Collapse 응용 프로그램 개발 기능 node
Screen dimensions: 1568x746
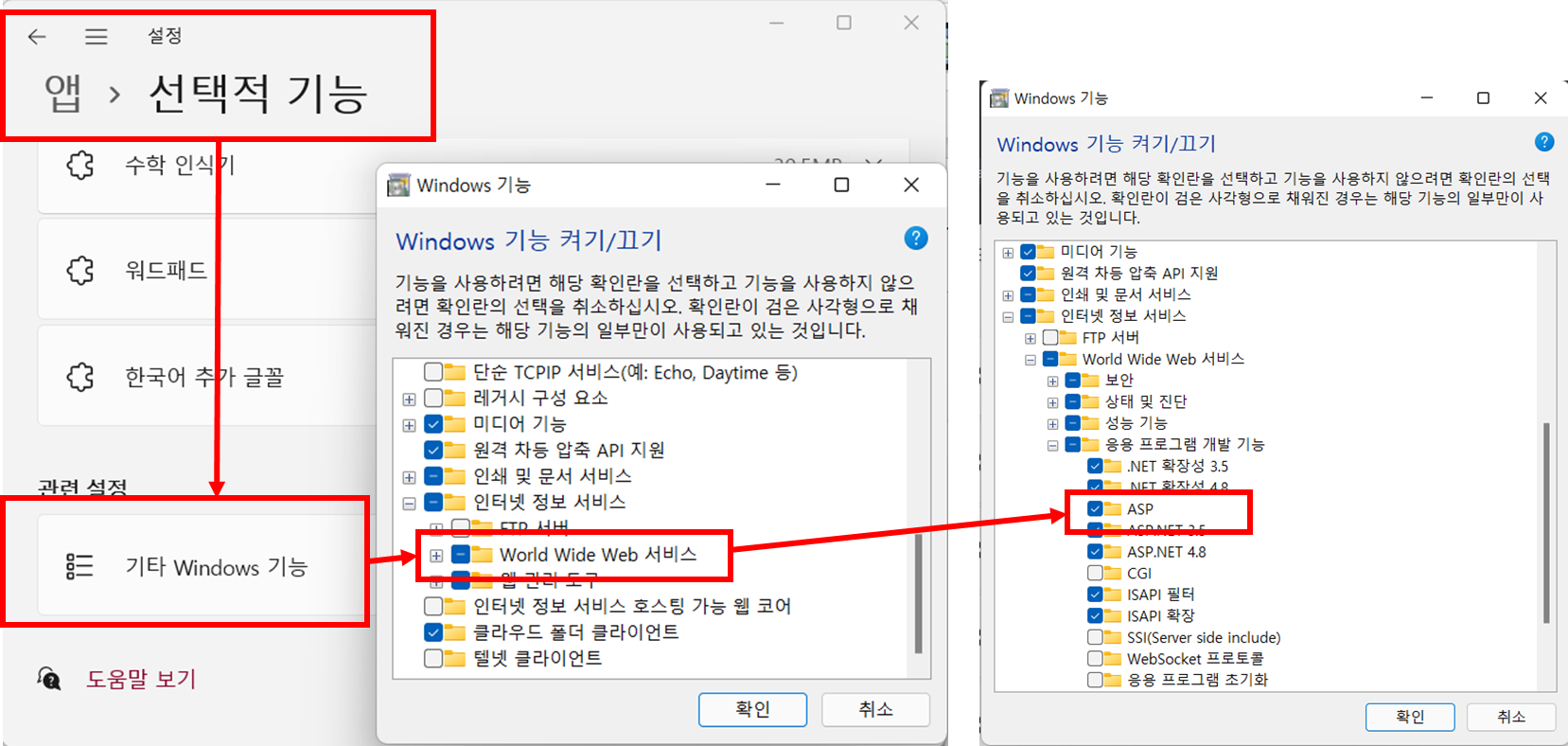(x=1052, y=445)
